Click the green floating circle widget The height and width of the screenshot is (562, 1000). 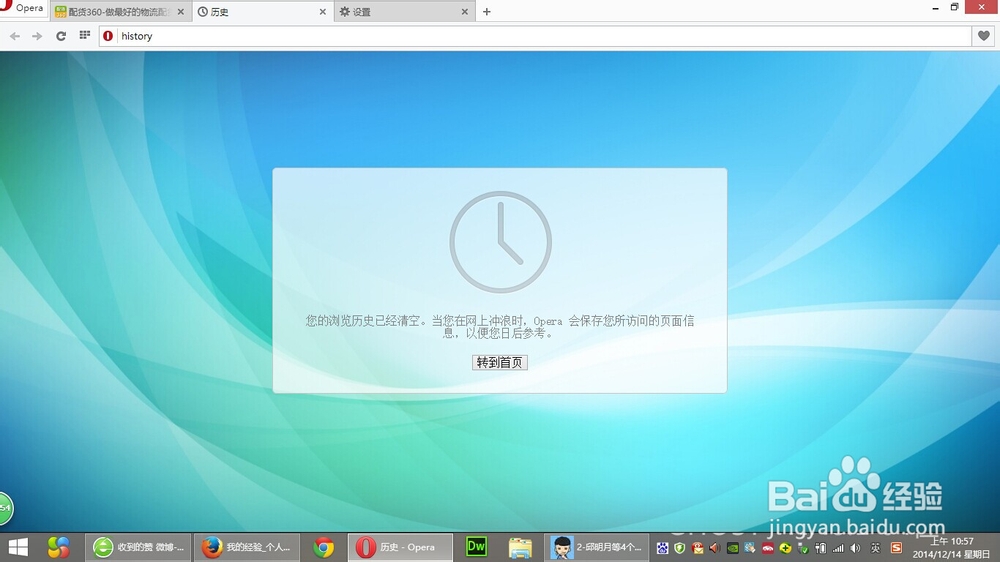click(5, 508)
